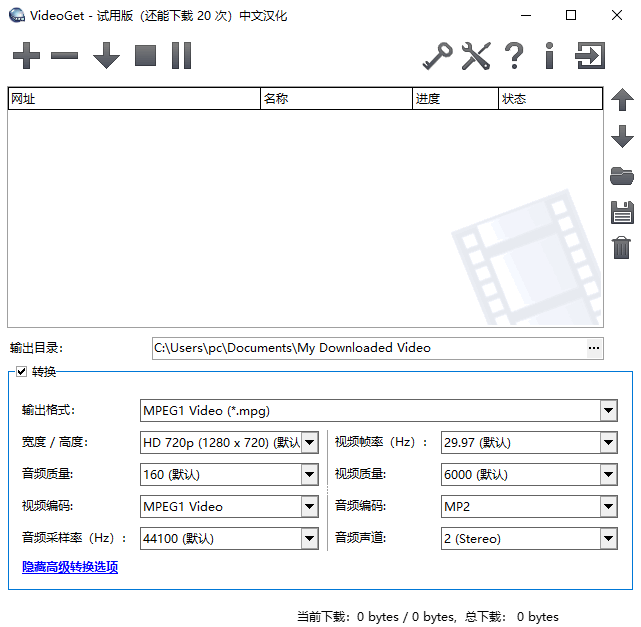This screenshot has width=641, height=627.
Task: Stop downloading with the square icon
Action: point(146,56)
